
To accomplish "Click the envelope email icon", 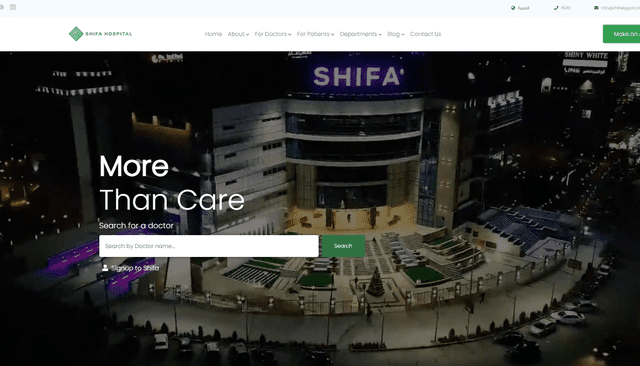I will coord(596,8).
